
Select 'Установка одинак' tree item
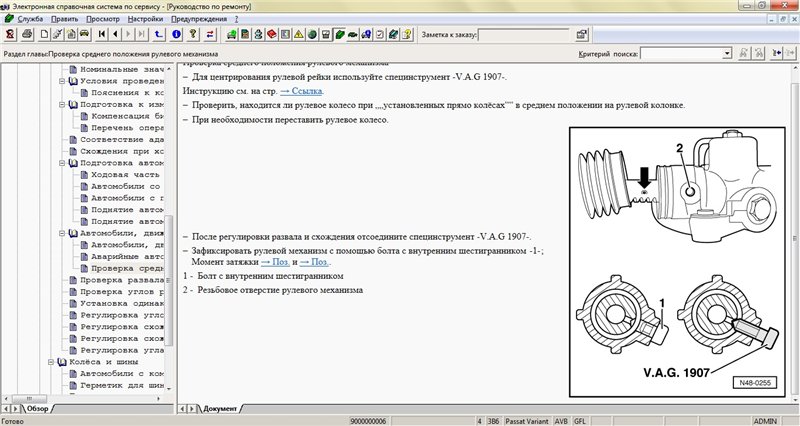[122, 304]
